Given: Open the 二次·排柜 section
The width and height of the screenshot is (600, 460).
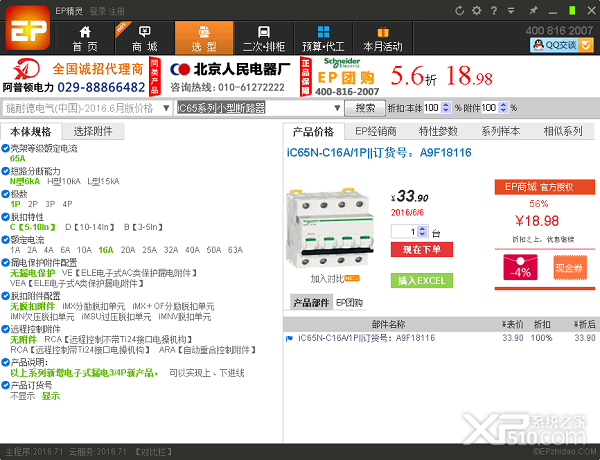Looking at the screenshot, I should [264, 38].
